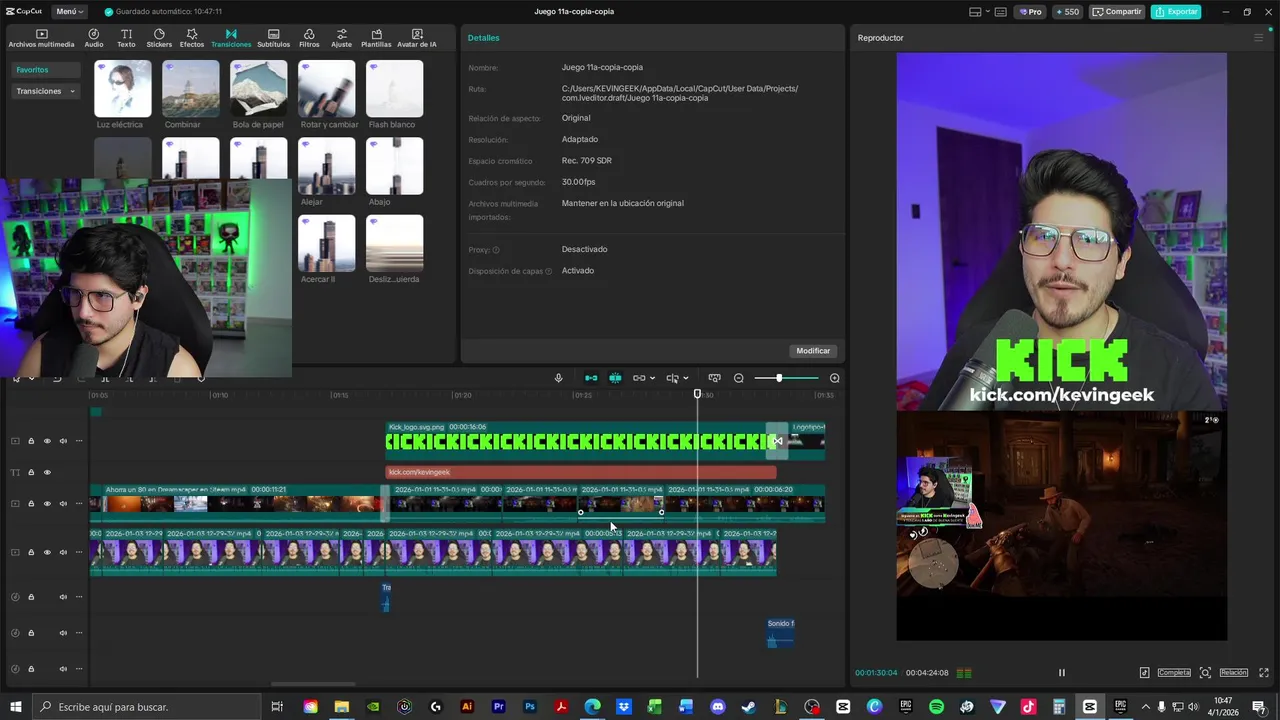1280x720 pixels.
Task: Click the timeline playhead marker
Action: pos(697,394)
